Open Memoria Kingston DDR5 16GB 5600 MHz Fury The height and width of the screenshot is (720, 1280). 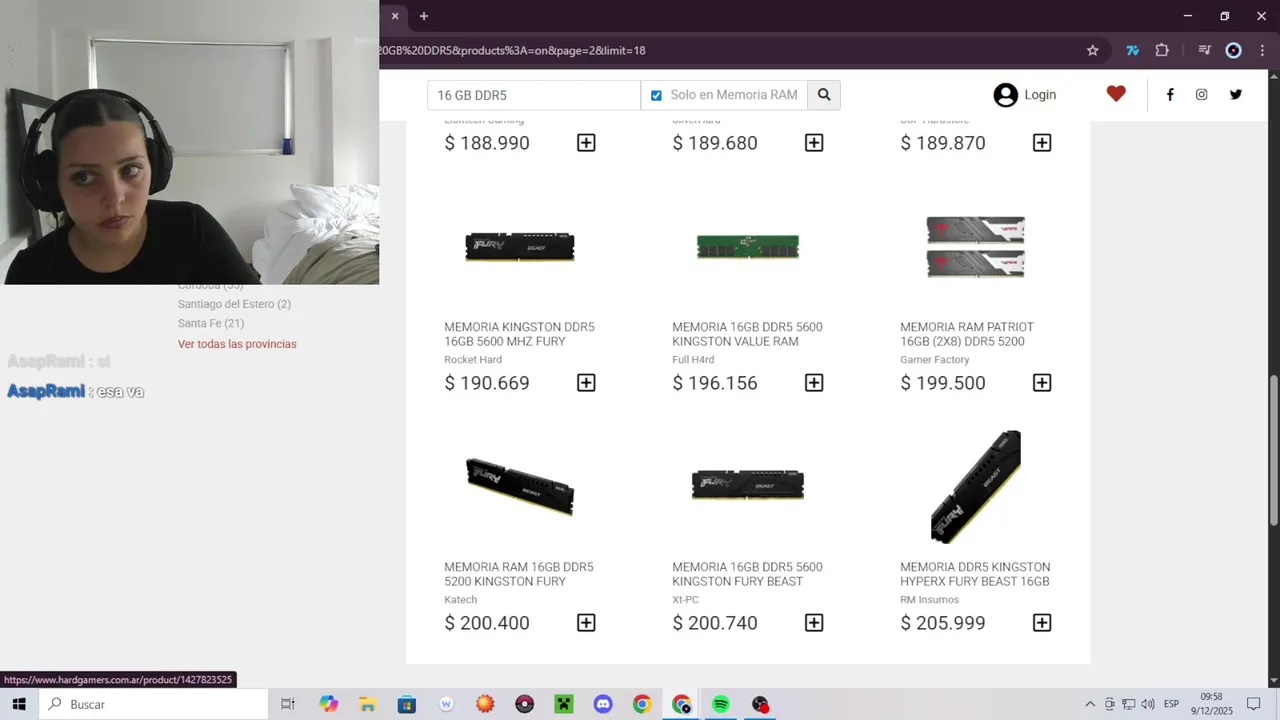[x=519, y=334]
